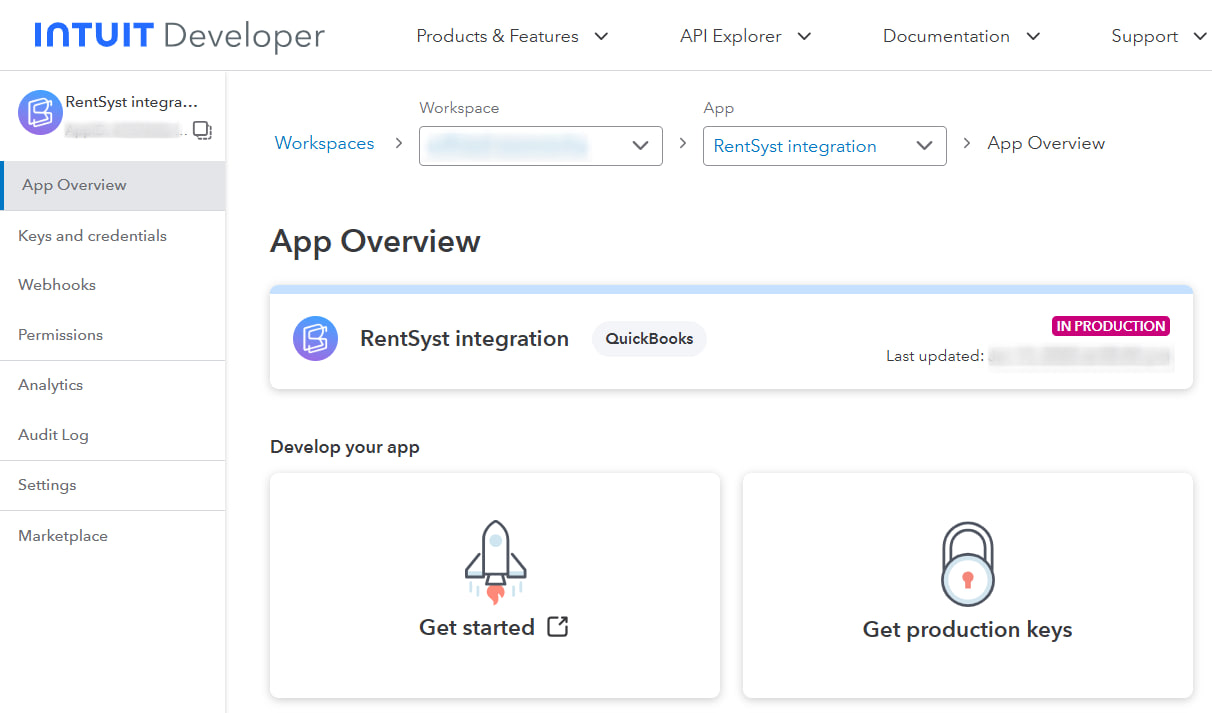Copy the App ID using the copy icon
1212x713 pixels.
point(202,130)
